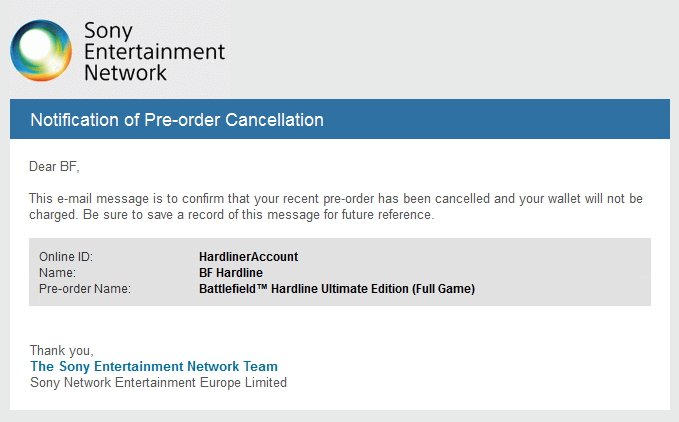The width and height of the screenshot is (679, 422).
Task: Click the Online ID label
Action: click(x=66, y=257)
